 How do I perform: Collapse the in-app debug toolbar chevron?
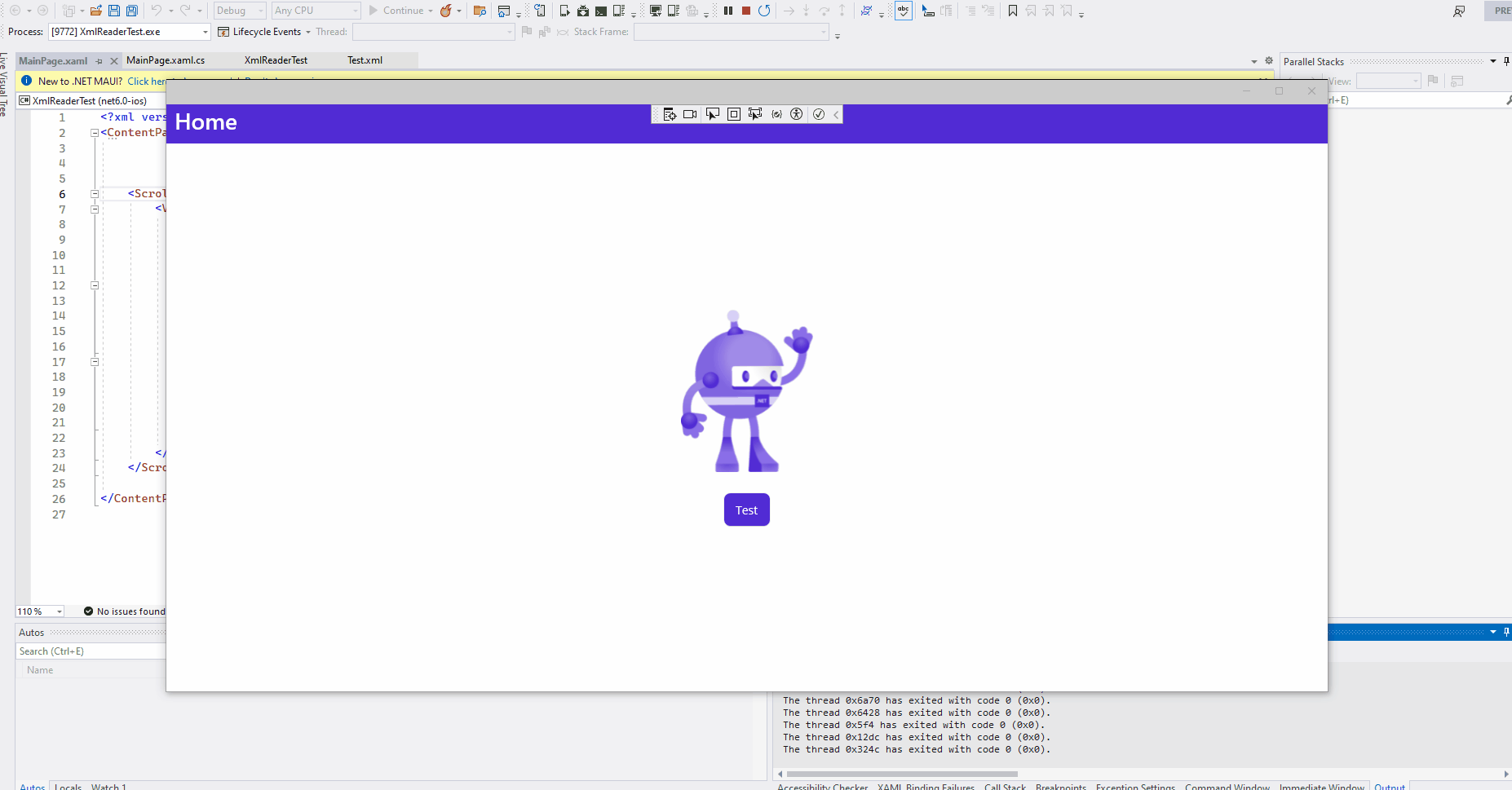pyautogui.click(x=836, y=114)
